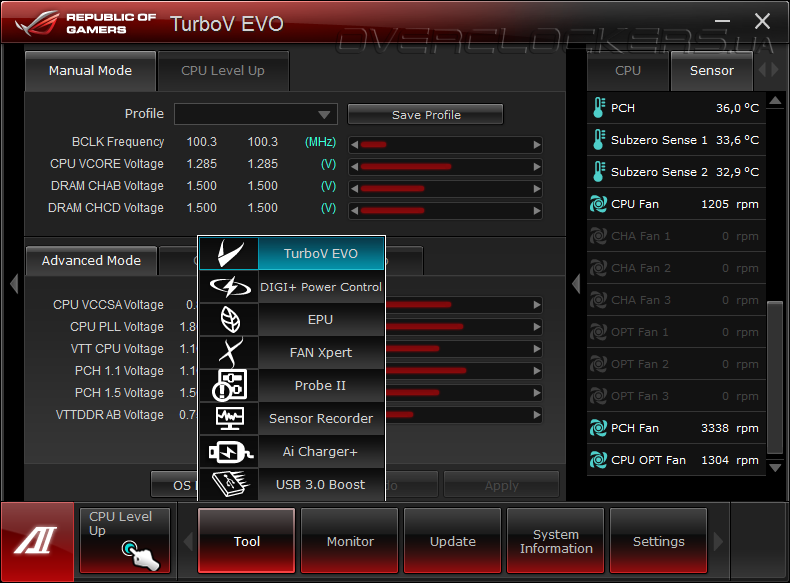Decrease DRAM CHCD Voltage with left arrow
Image resolution: width=790 pixels, height=583 pixels.
(x=354, y=211)
